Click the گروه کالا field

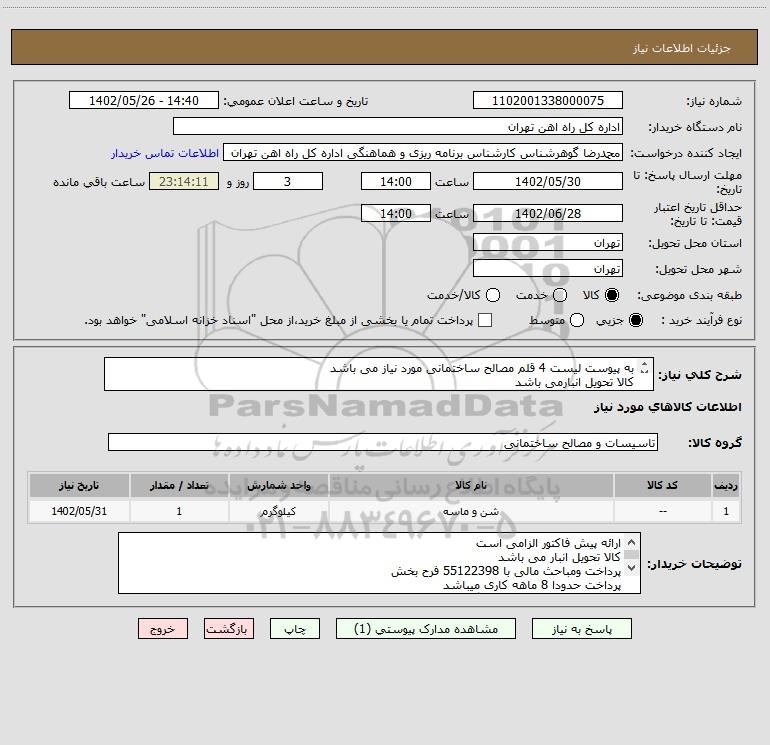[x=383, y=442]
